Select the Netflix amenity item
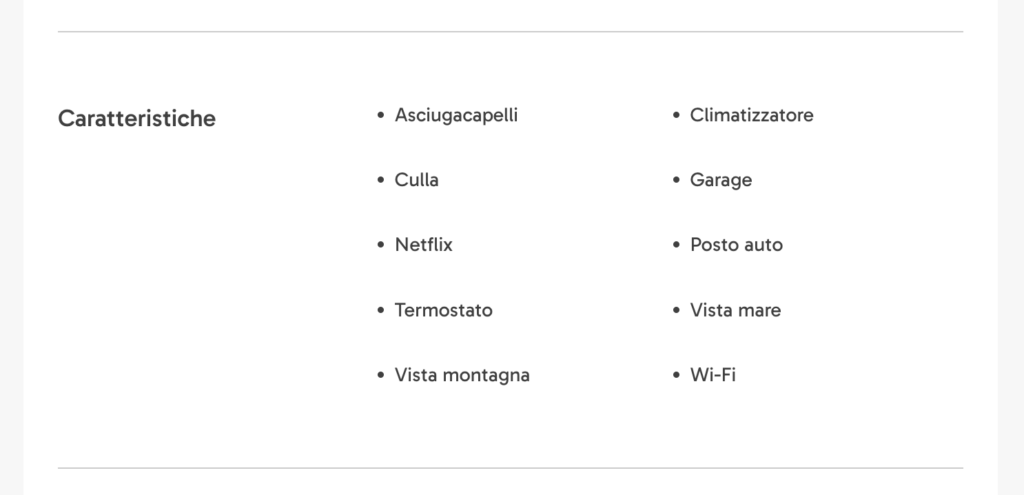 423,245
